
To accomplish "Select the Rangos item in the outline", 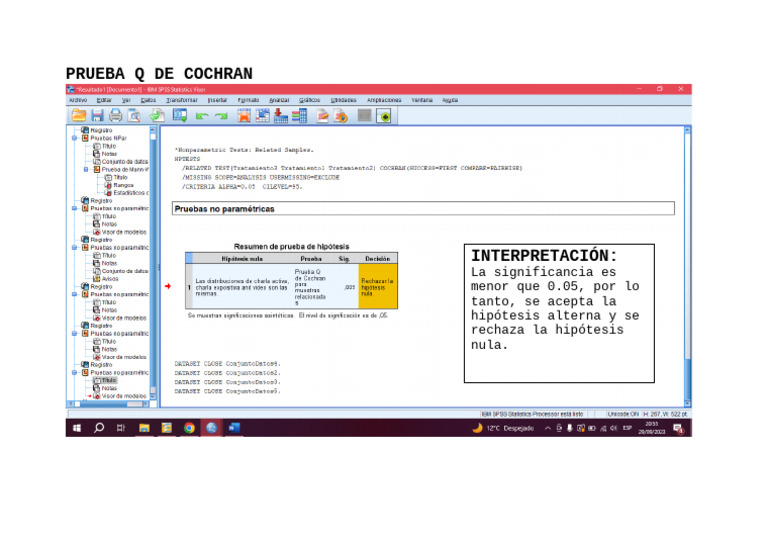I will point(123,185).
